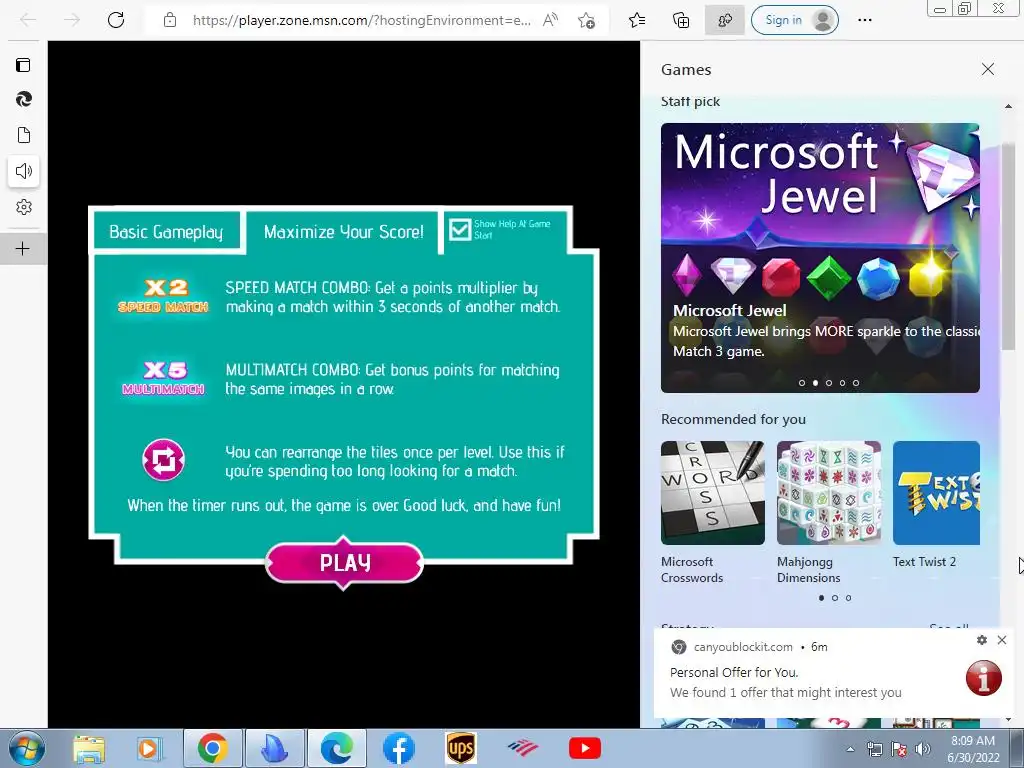Screen dimensions: 1024x768
Task: Close the Games side panel
Action: point(987,69)
